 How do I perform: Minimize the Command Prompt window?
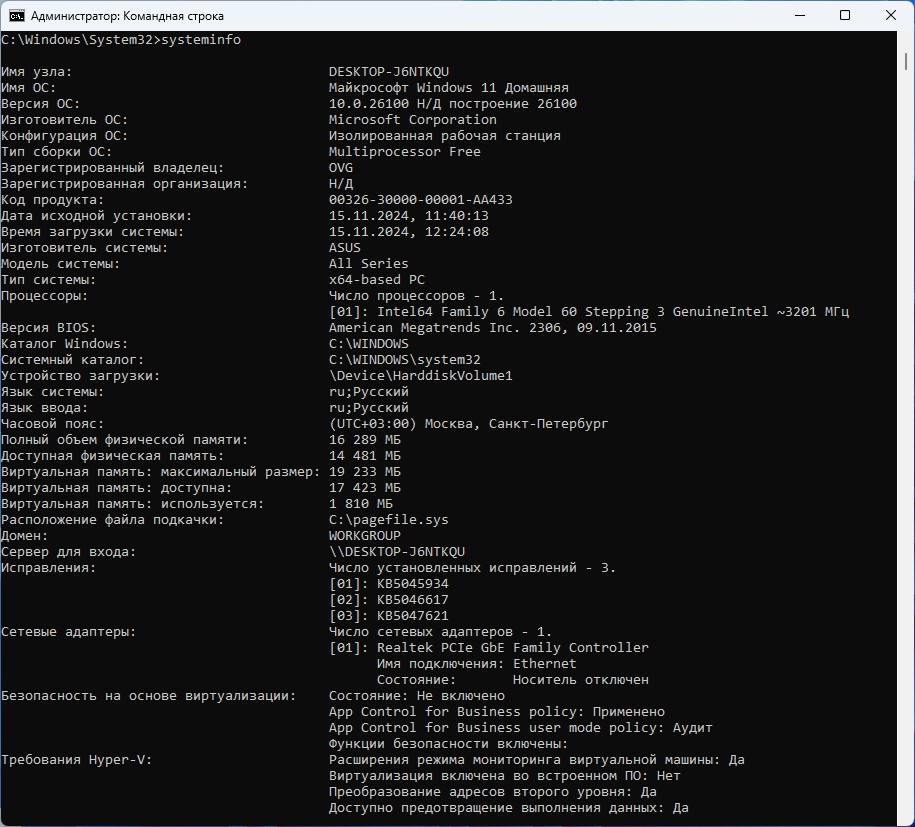pos(799,15)
